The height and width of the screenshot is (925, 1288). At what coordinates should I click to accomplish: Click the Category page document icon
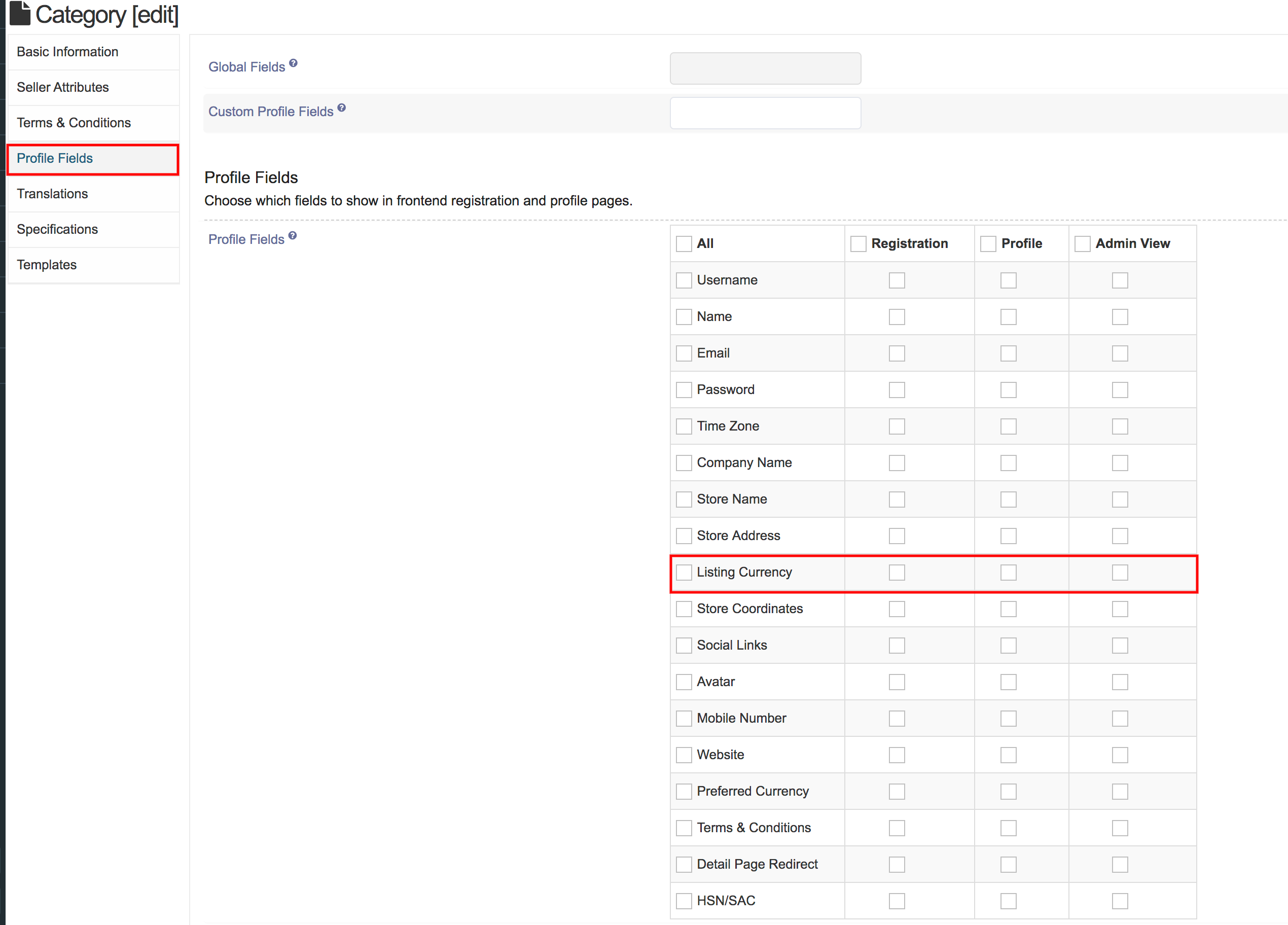click(x=20, y=14)
